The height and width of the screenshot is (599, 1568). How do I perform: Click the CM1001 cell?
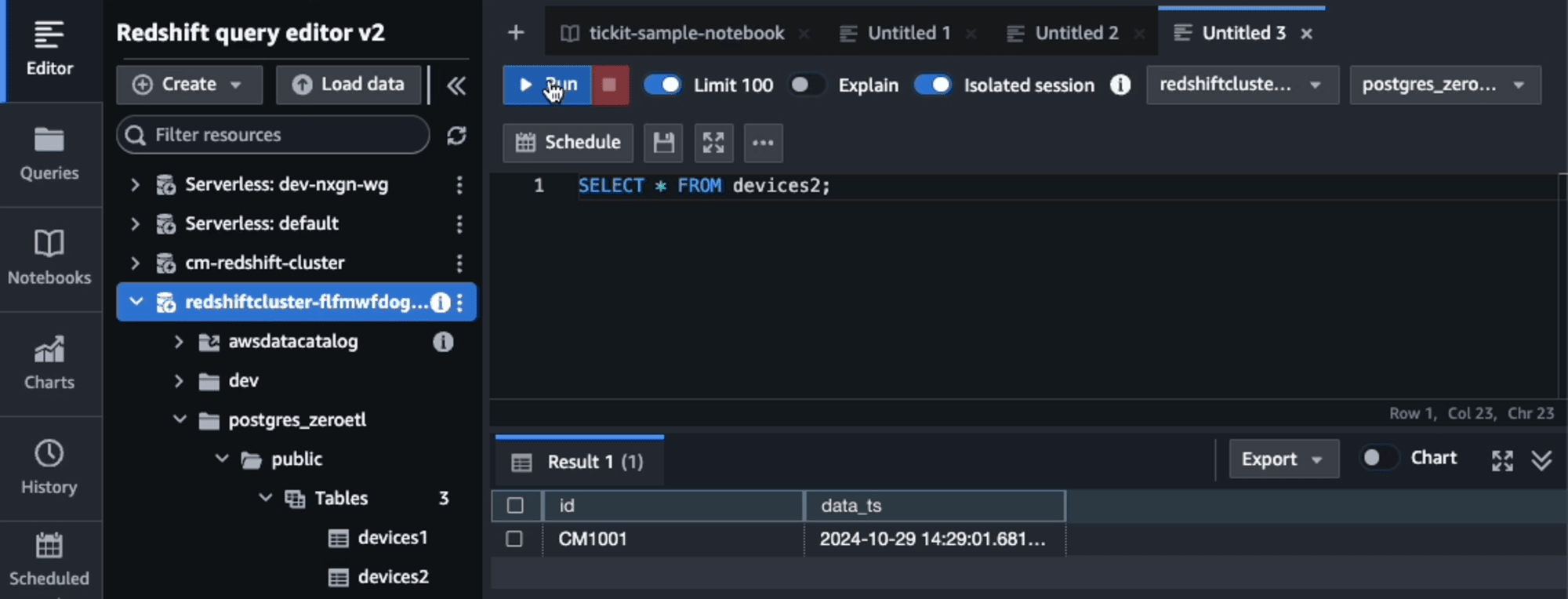(673, 539)
